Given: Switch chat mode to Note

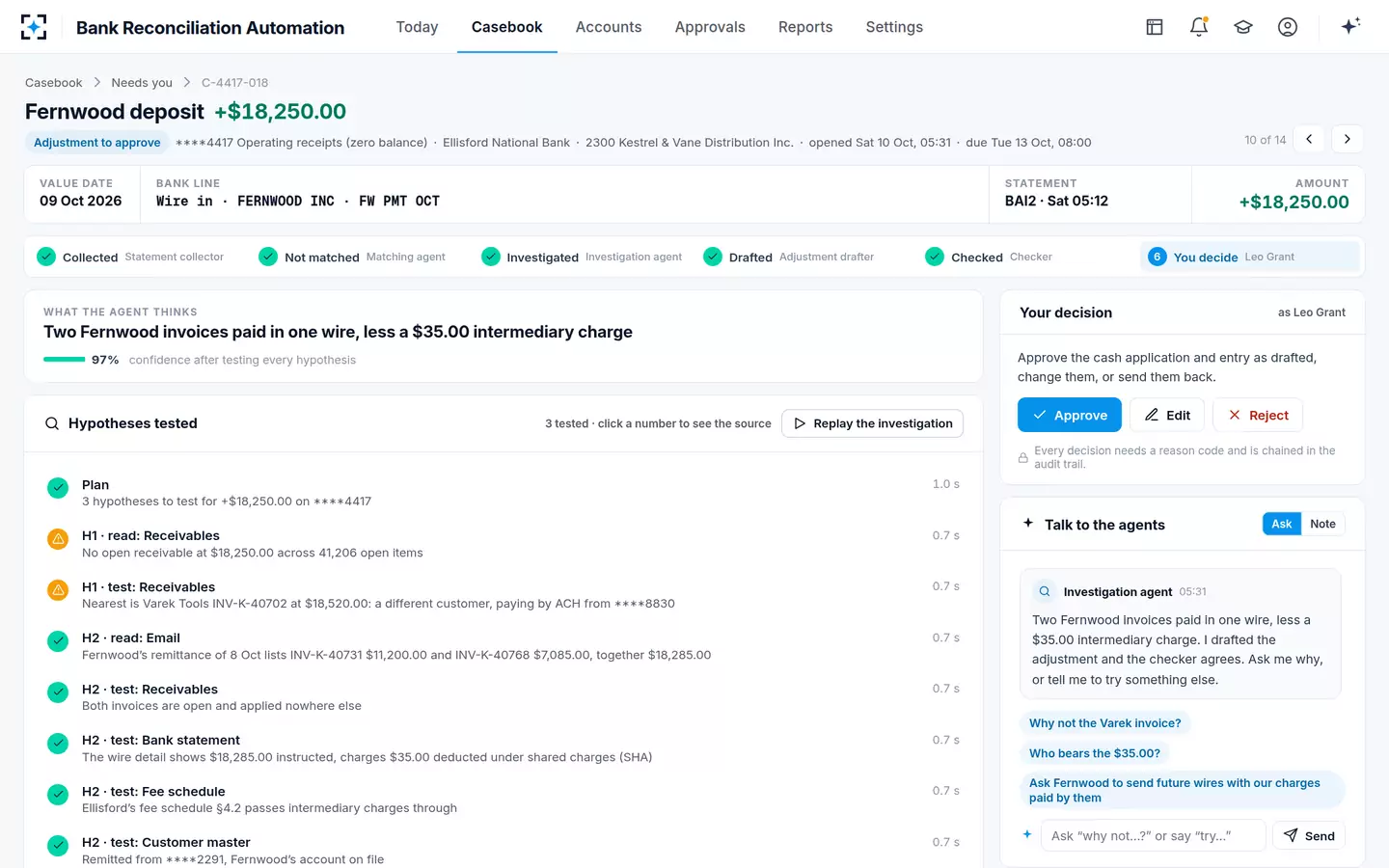Looking at the screenshot, I should tap(1322, 524).
